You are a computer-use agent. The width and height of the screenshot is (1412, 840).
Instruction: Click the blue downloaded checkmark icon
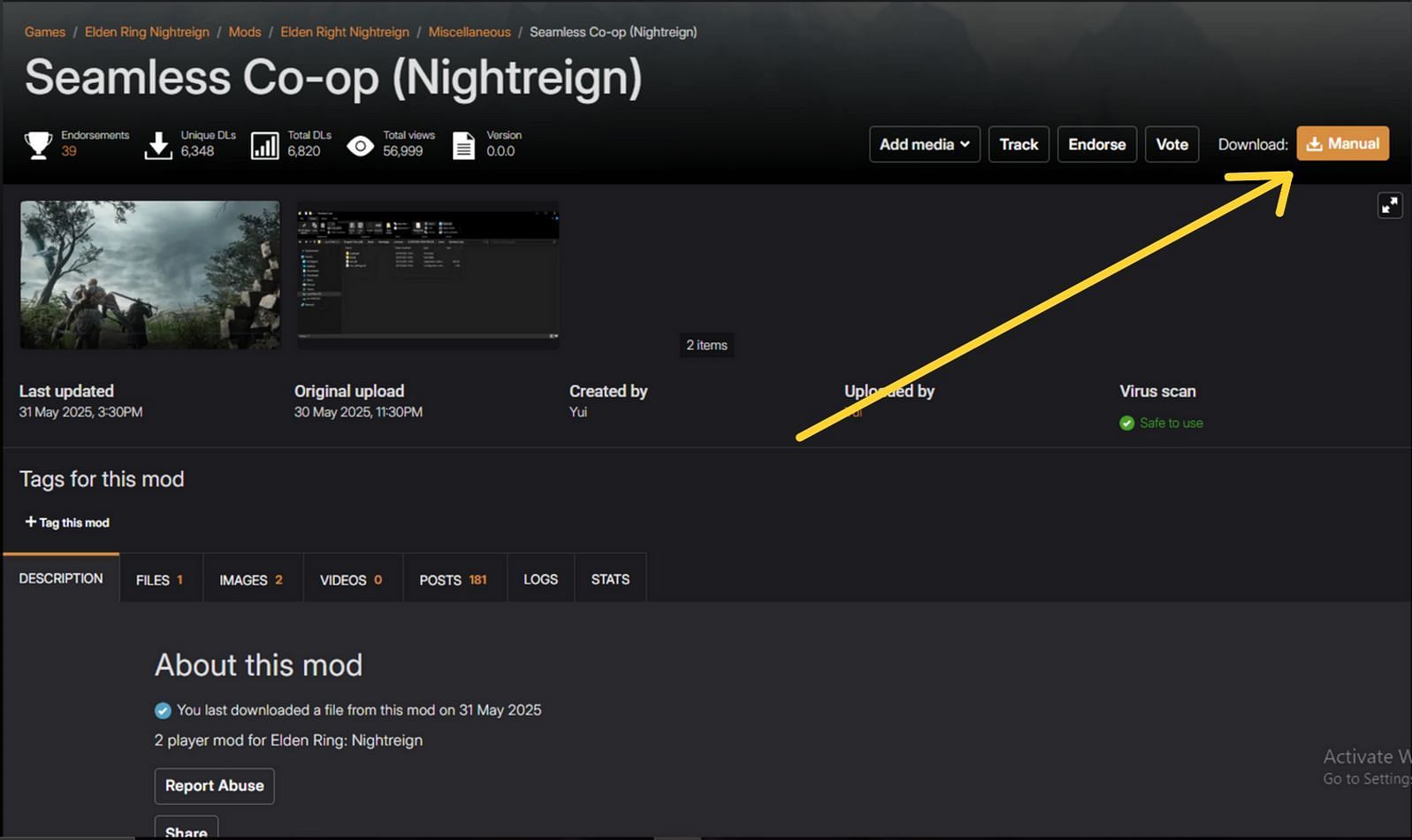pyautogui.click(x=163, y=710)
